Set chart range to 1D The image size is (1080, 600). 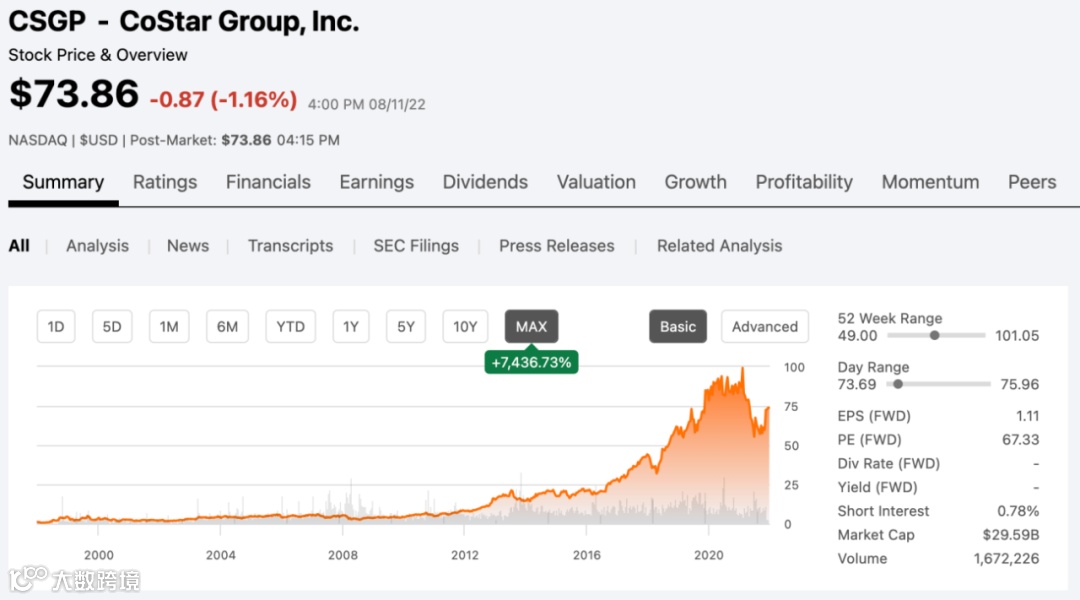tap(56, 327)
